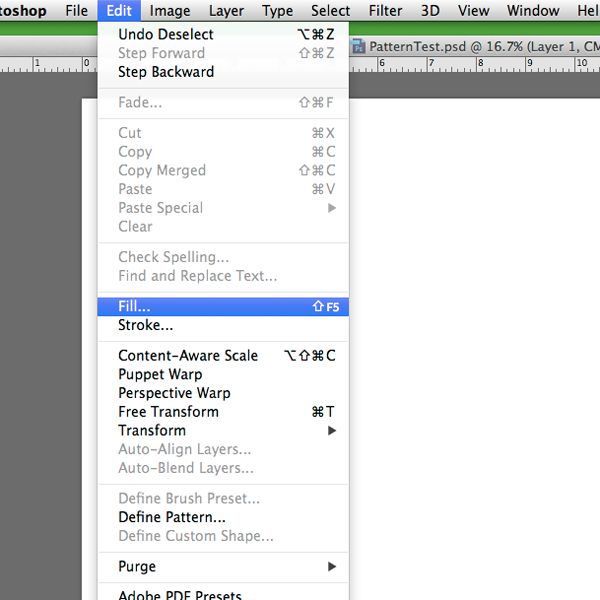Click Auto-Align Layers... entry
This screenshot has height=600, width=600.
(223, 449)
